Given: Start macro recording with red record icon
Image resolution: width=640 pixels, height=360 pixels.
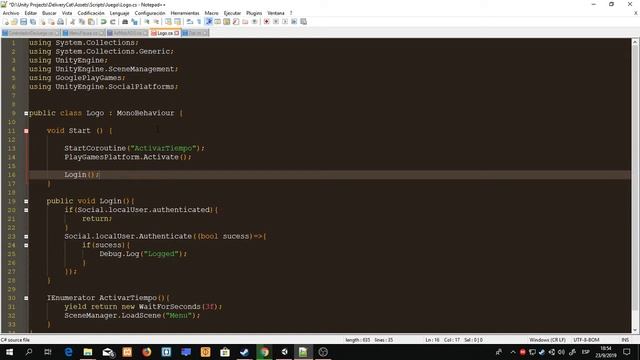Looking at the screenshot, I should click(267, 22).
